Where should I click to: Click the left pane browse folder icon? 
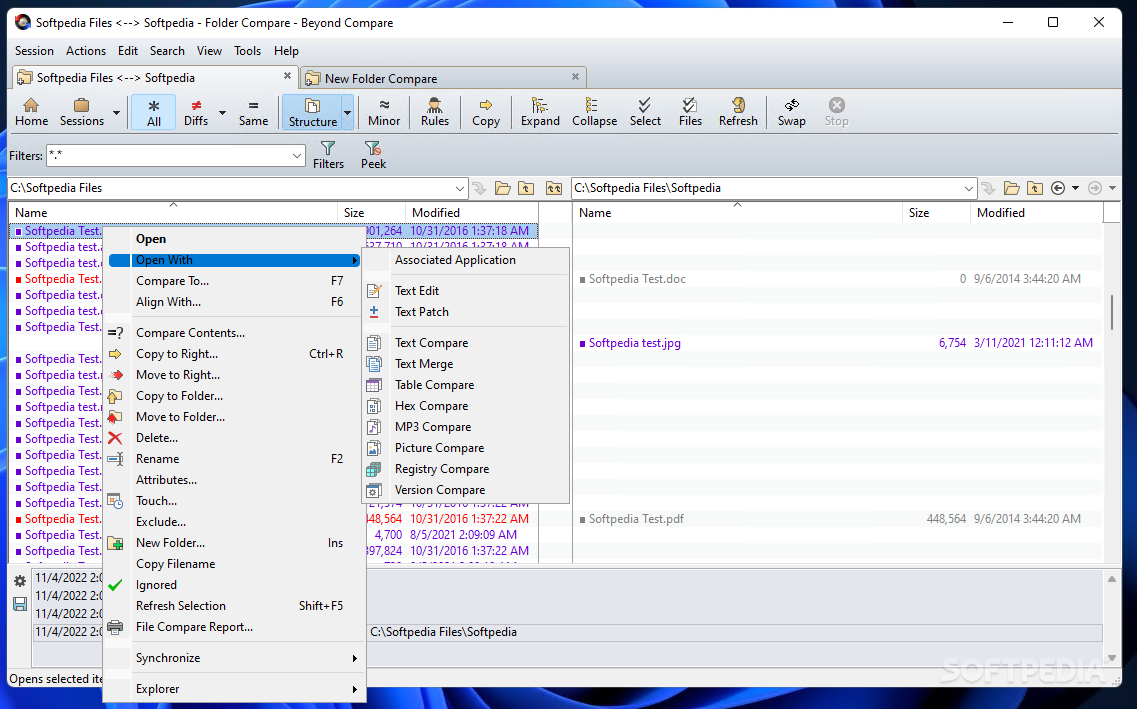coord(503,188)
